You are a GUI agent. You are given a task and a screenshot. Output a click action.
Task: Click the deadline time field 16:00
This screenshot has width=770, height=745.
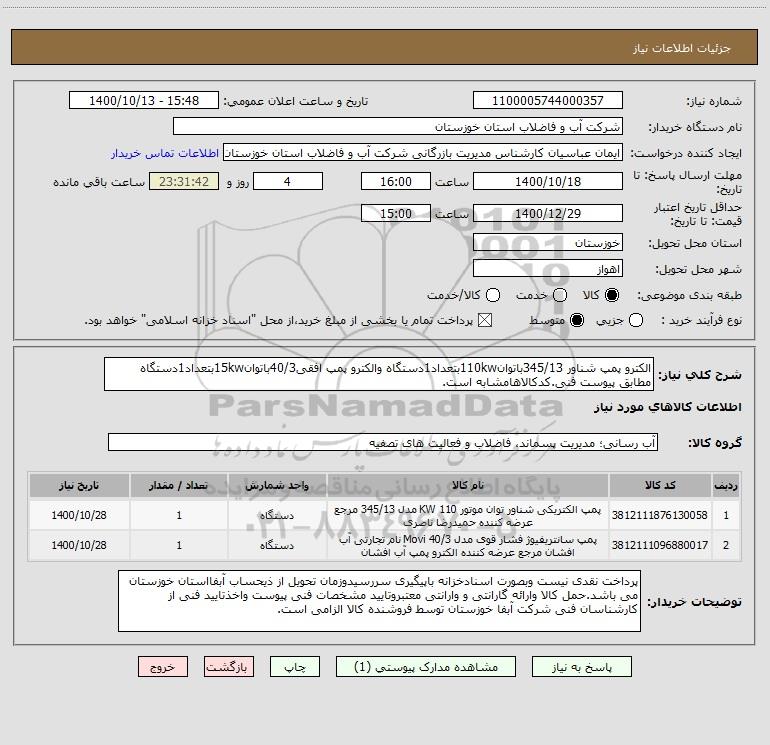pos(396,181)
